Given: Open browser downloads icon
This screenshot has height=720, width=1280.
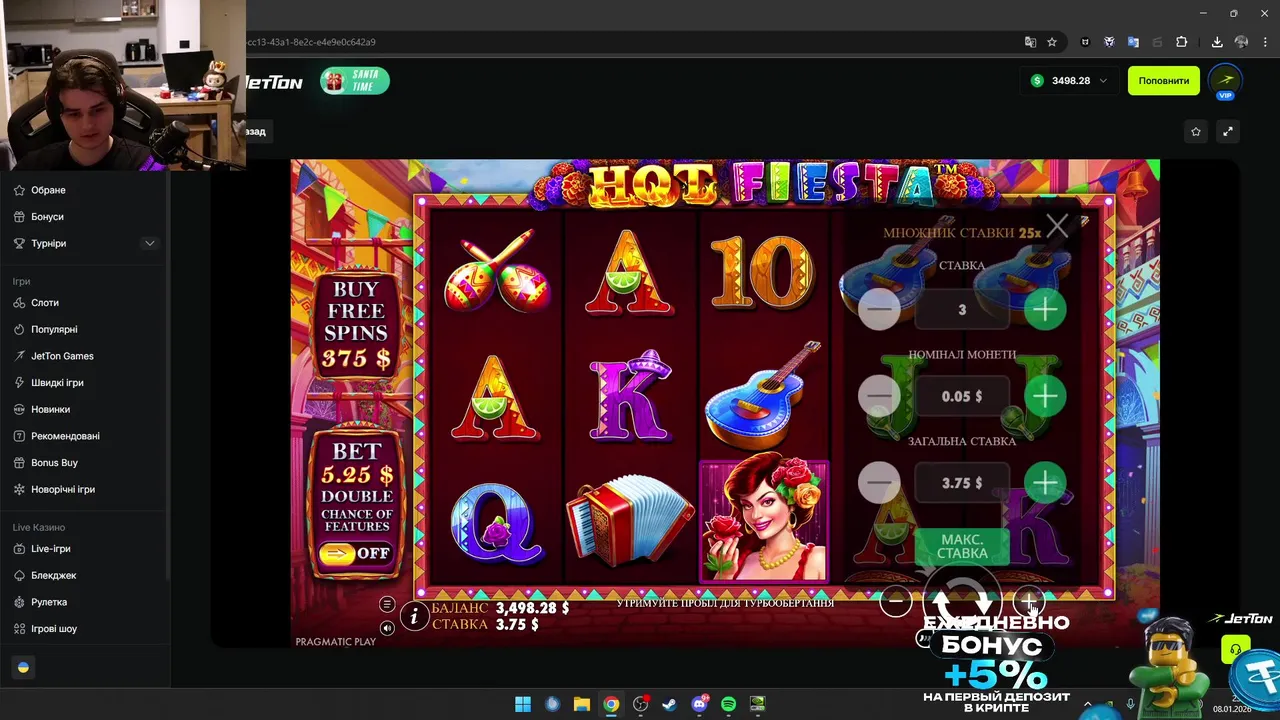Looking at the screenshot, I should [1217, 42].
